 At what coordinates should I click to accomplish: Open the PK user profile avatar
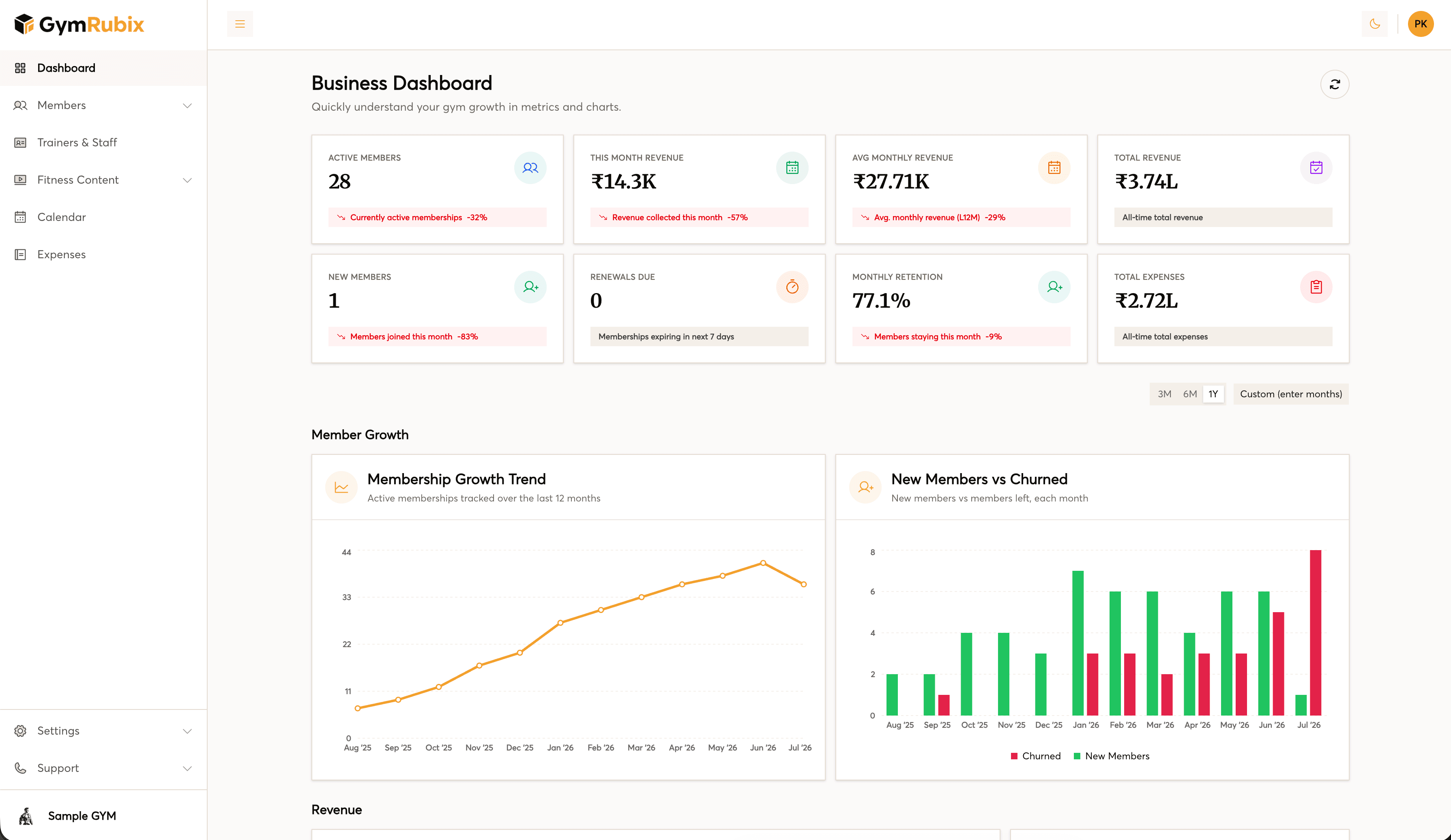tap(1421, 24)
